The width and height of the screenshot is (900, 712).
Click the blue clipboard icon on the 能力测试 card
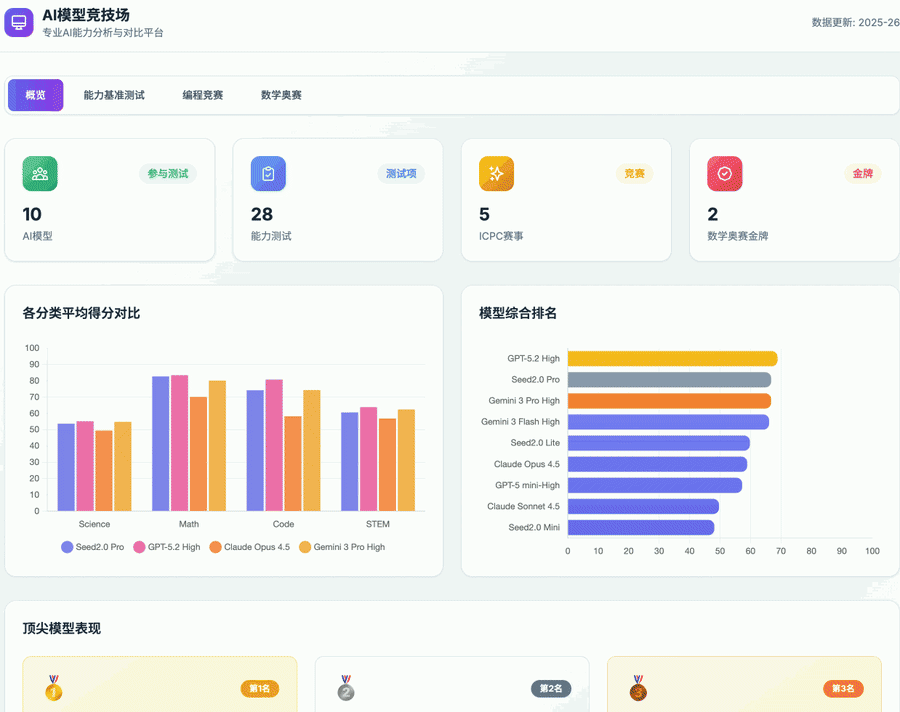(268, 173)
